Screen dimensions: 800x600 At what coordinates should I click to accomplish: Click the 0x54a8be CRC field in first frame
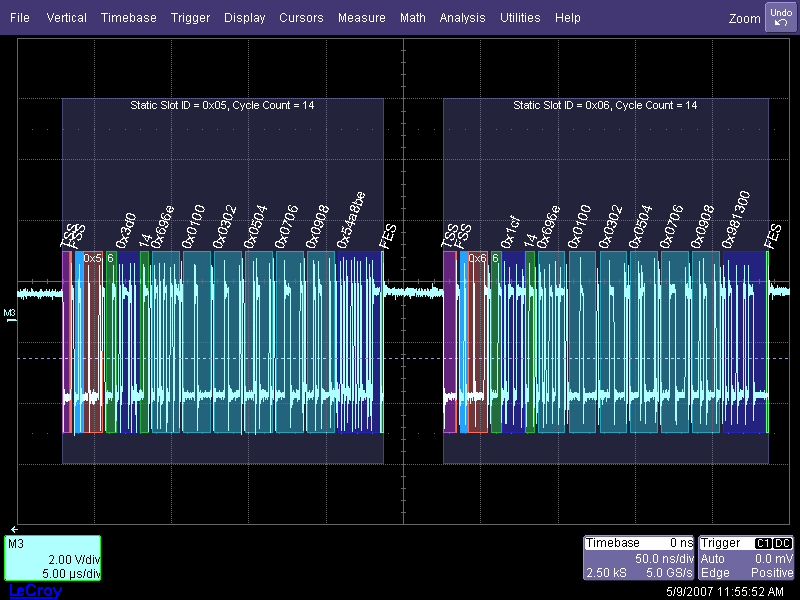tap(359, 342)
